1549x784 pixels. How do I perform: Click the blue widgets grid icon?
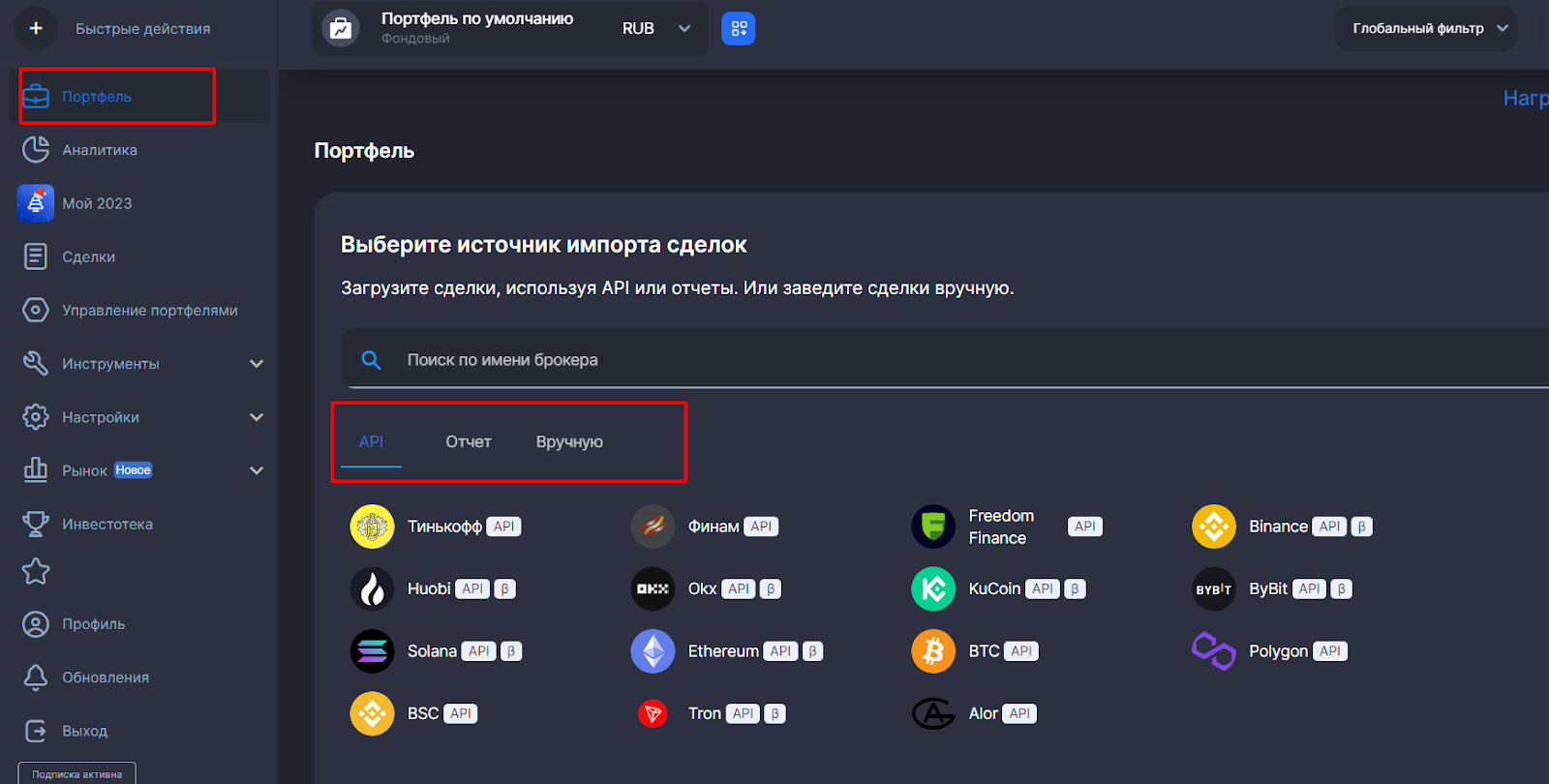(x=739, y=29)
